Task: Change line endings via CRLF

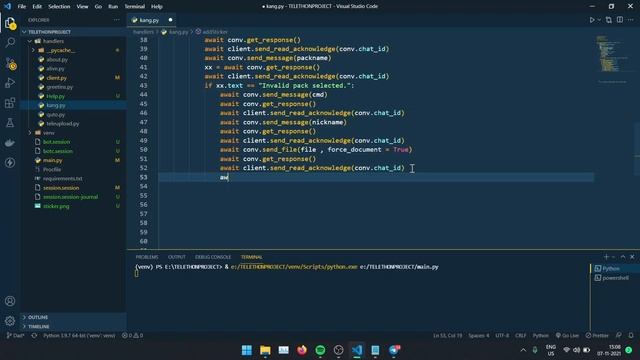Action: pyautogui.click(x=521, y=336)
